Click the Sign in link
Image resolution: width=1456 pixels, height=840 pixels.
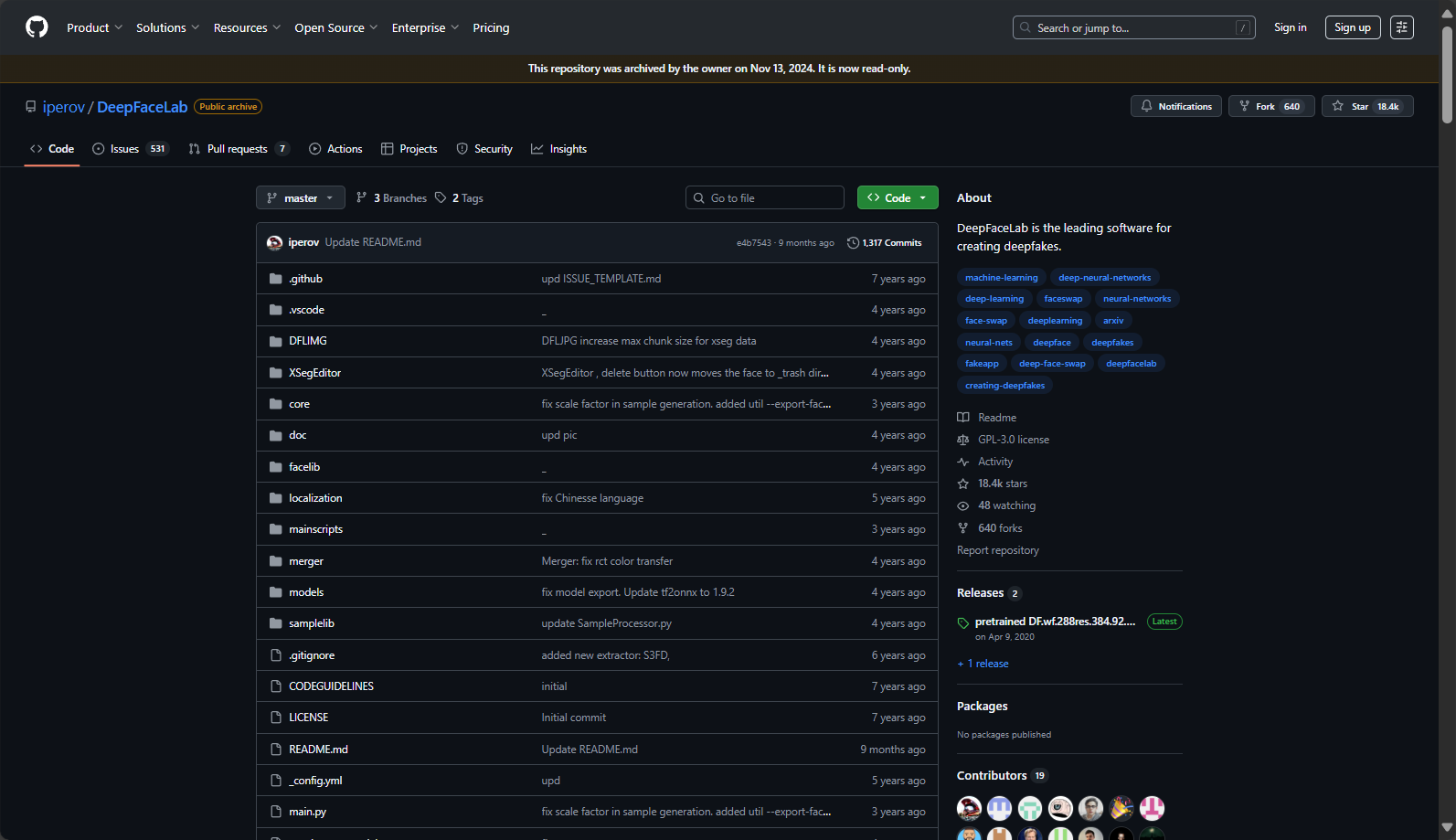tap(1291, 27)
